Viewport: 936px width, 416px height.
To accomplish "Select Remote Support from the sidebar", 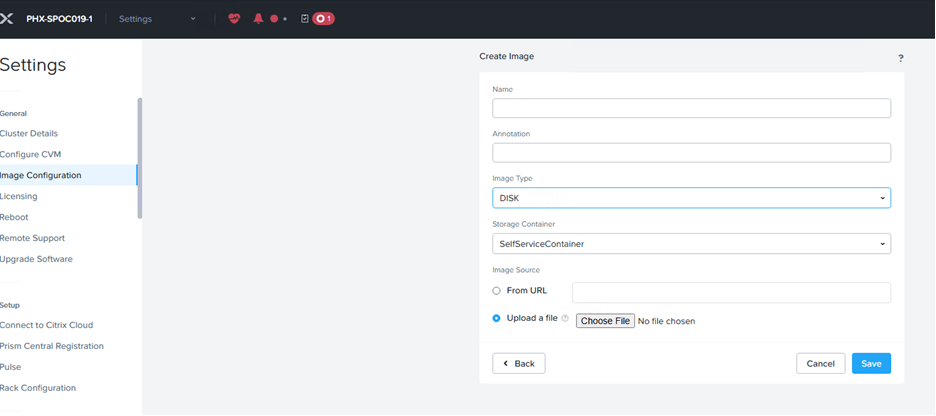I will point(33,238).
